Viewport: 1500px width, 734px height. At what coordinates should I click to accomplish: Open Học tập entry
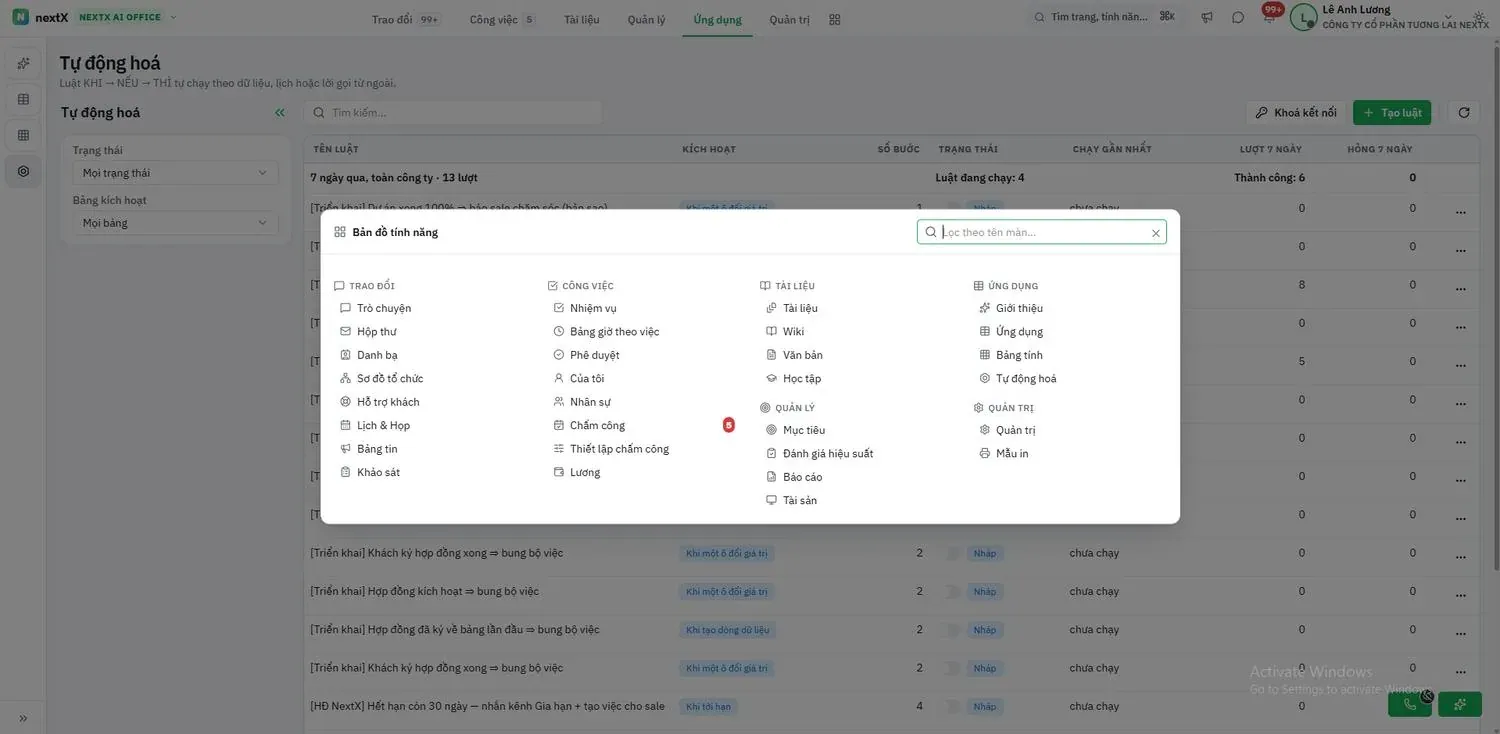(x=793, y=379)
